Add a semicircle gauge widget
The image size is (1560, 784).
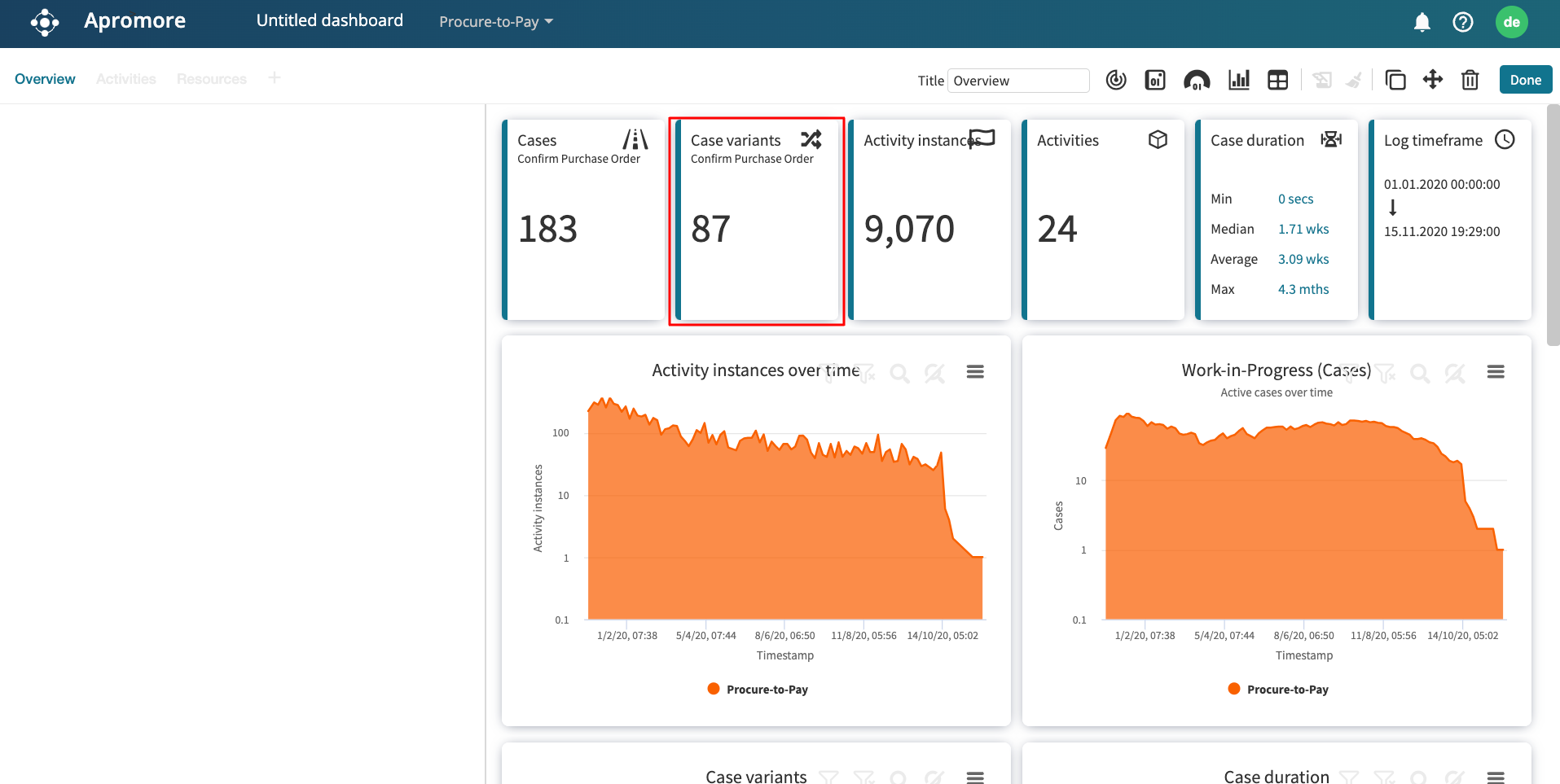pyautogui.click(x=1196, y=80)
